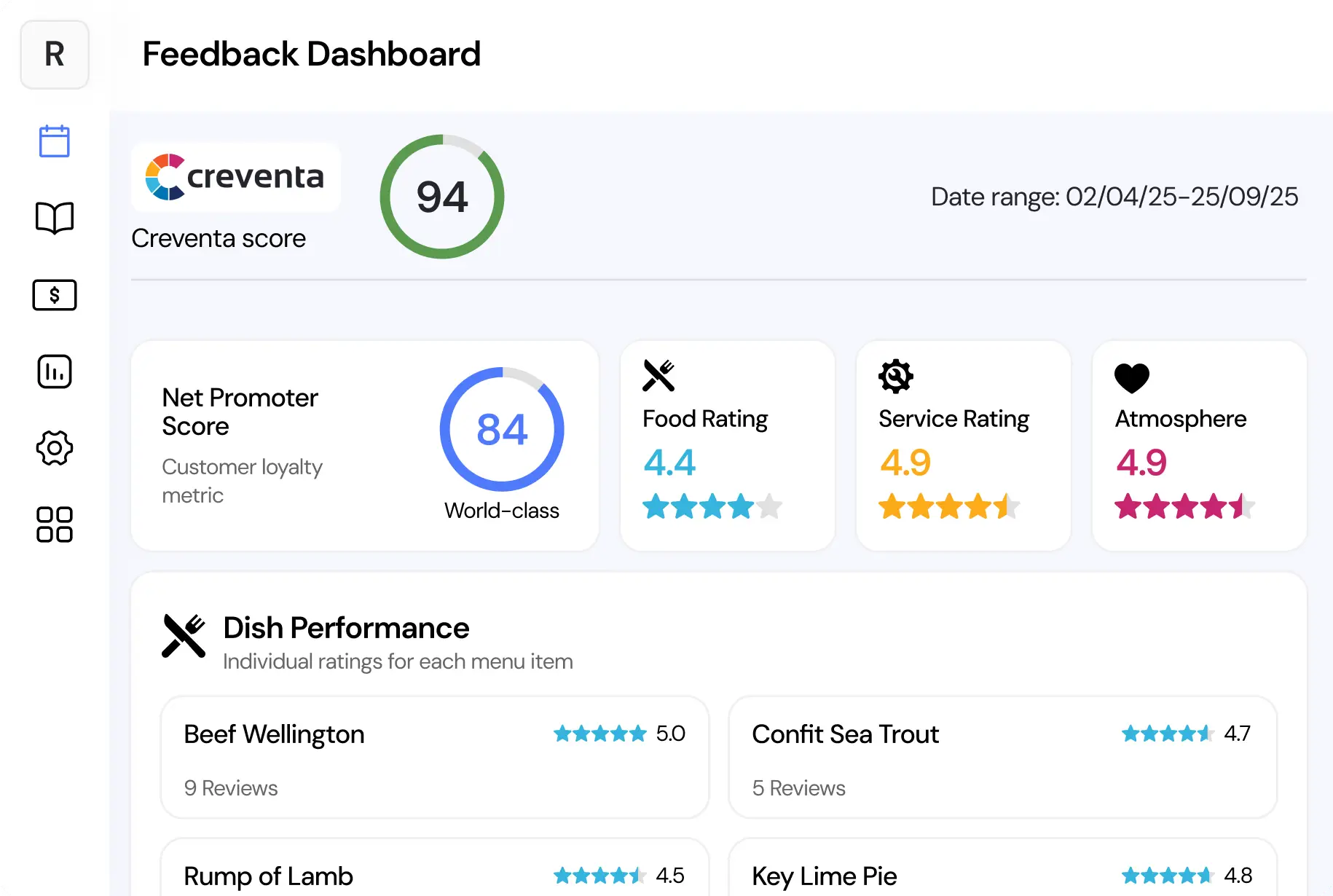The width and height of the screenshot is (1333, 896).
Task: Click the Dish Performance utensils icon
Action: (x=184, y=635)
